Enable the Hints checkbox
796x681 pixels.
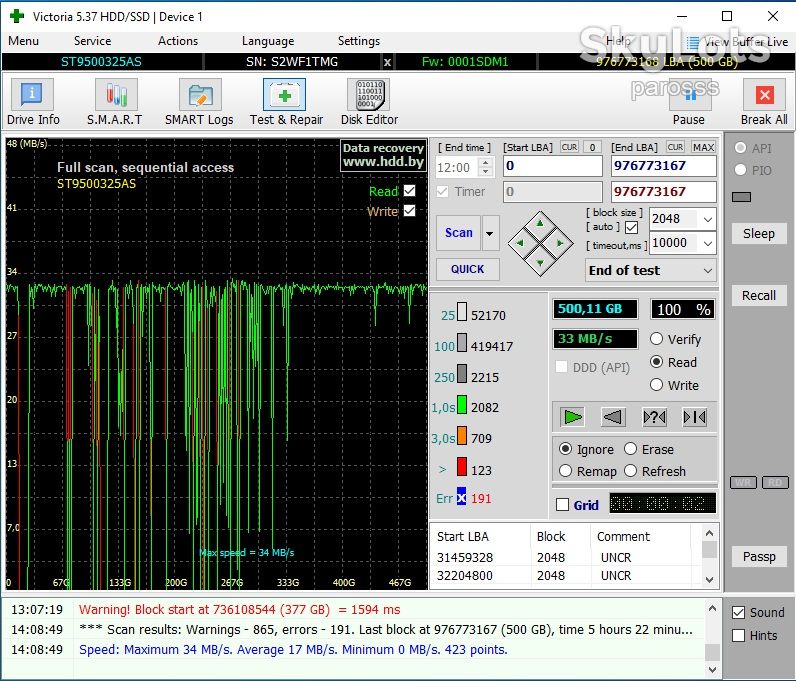(739, 635)
